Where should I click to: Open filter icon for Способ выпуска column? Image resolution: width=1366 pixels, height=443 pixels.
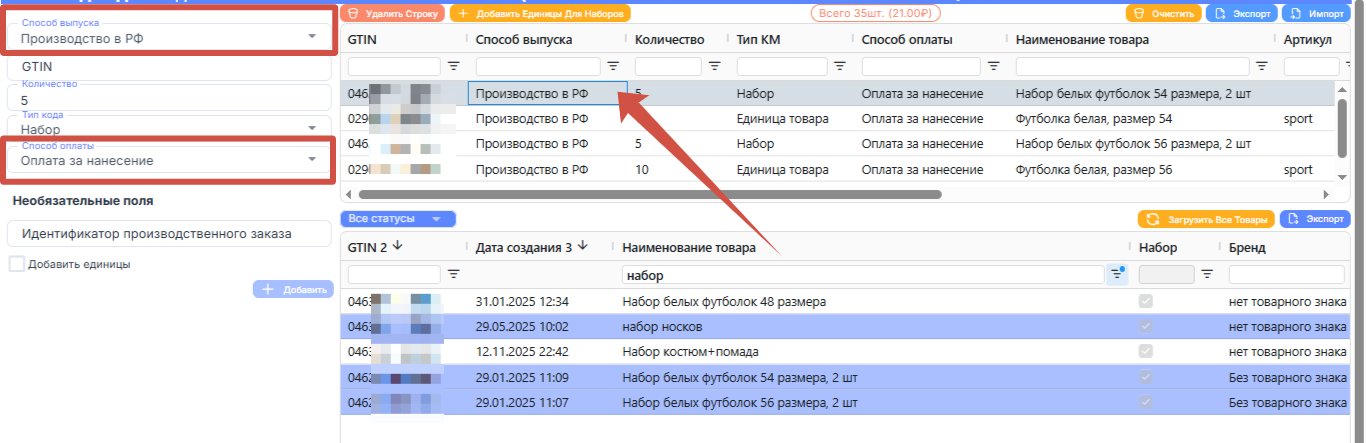coord(613,66)
